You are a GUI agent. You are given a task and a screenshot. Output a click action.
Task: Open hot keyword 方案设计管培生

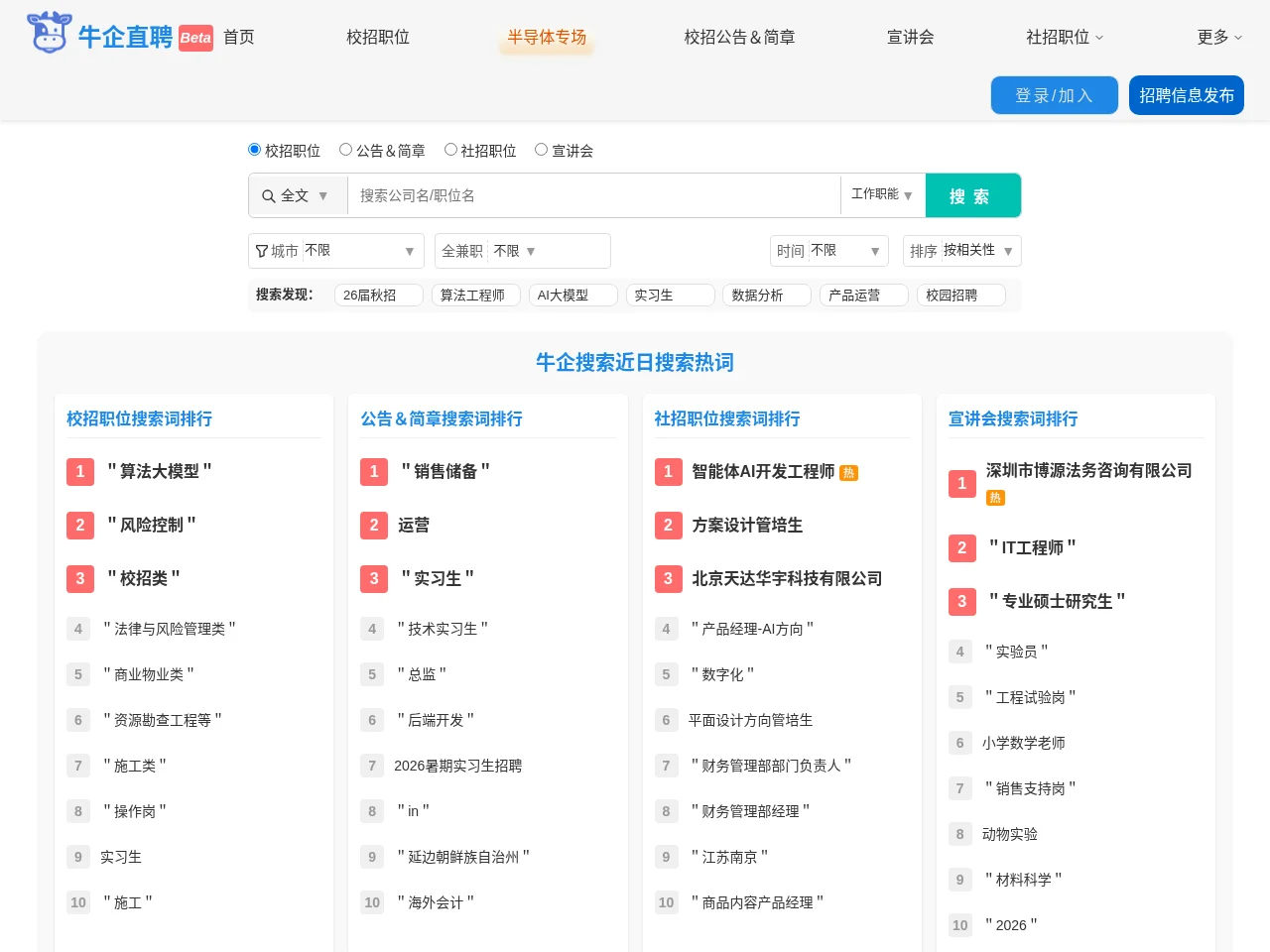tap(747, 525)
